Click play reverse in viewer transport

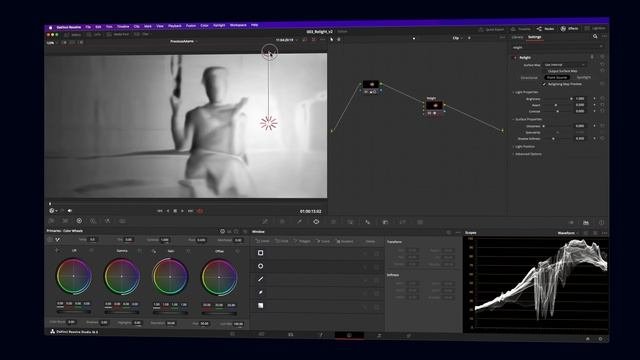168,211
